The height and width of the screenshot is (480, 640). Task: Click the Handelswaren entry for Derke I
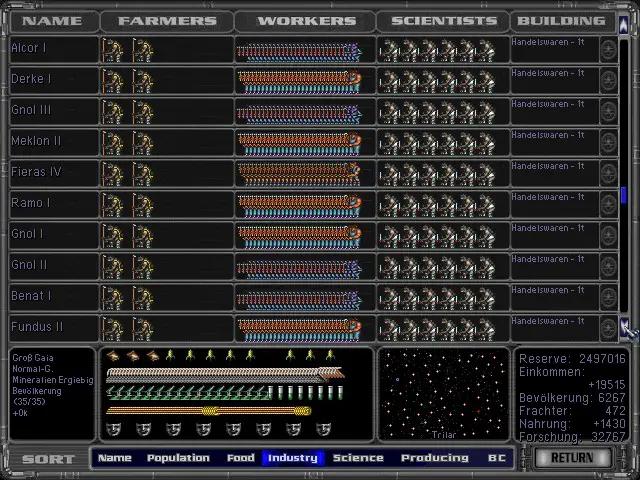pos(548,73)
